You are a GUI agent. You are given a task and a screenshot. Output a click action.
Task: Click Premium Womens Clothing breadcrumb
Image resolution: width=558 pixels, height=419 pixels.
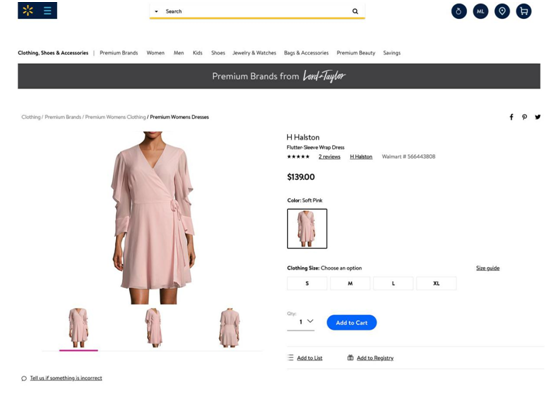coord(115,117)
